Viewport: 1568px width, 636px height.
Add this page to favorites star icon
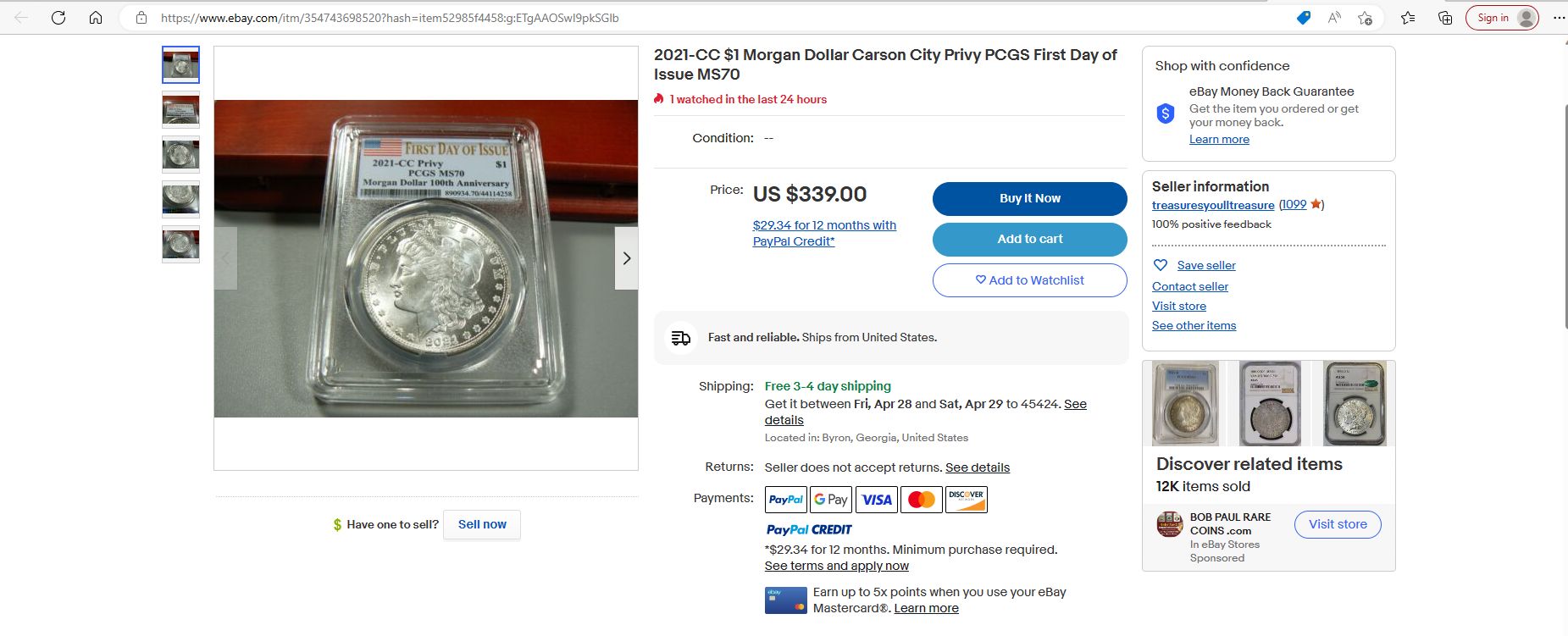(1365, 18)
